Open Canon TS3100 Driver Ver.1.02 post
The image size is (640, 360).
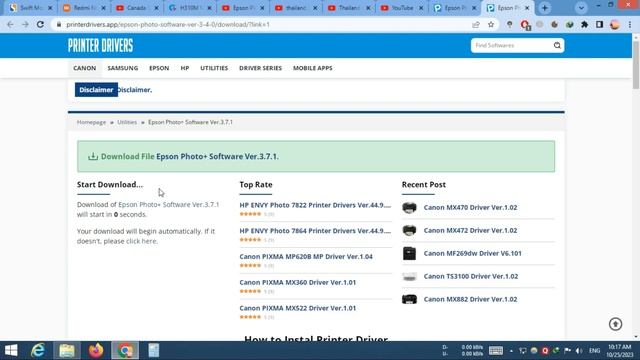point(471,276)
